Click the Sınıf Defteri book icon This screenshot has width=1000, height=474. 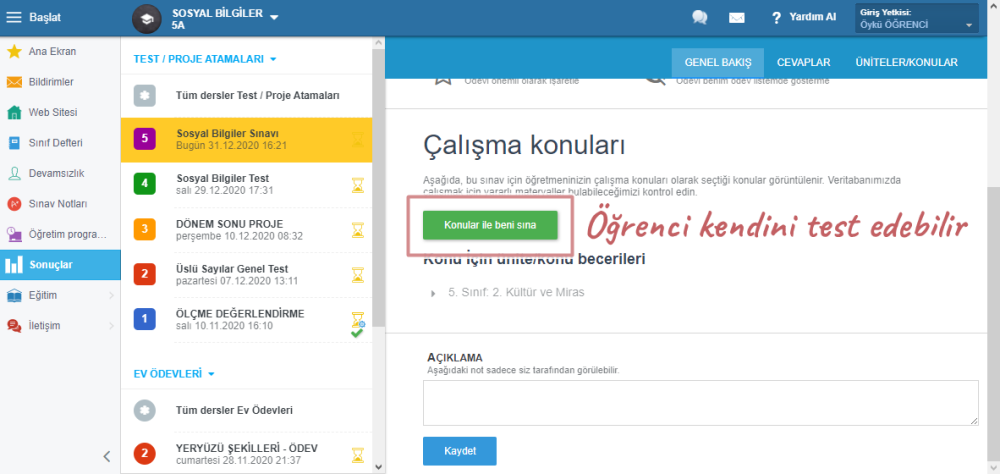click(14, 143)
